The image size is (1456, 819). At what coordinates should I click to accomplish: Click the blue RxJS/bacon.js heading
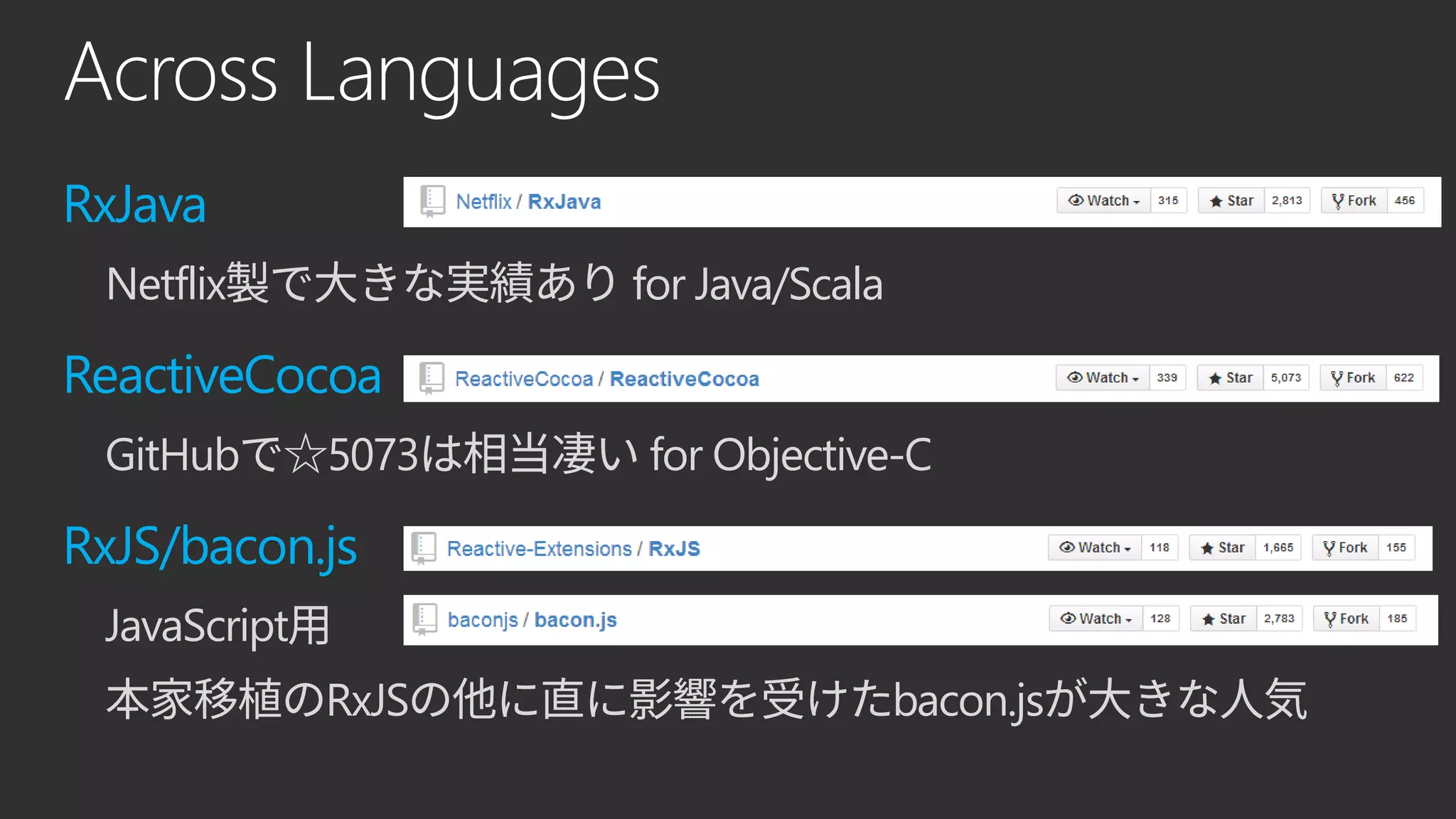click(210, 547)
